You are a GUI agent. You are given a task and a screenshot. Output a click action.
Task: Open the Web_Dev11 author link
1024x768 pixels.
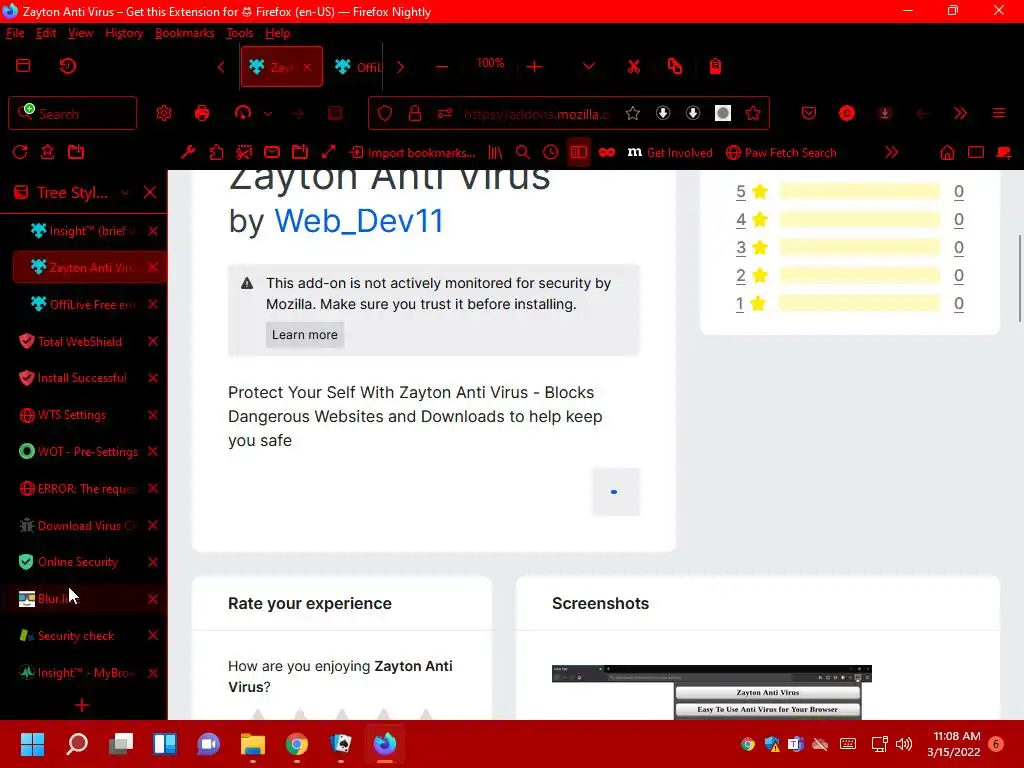359,221
